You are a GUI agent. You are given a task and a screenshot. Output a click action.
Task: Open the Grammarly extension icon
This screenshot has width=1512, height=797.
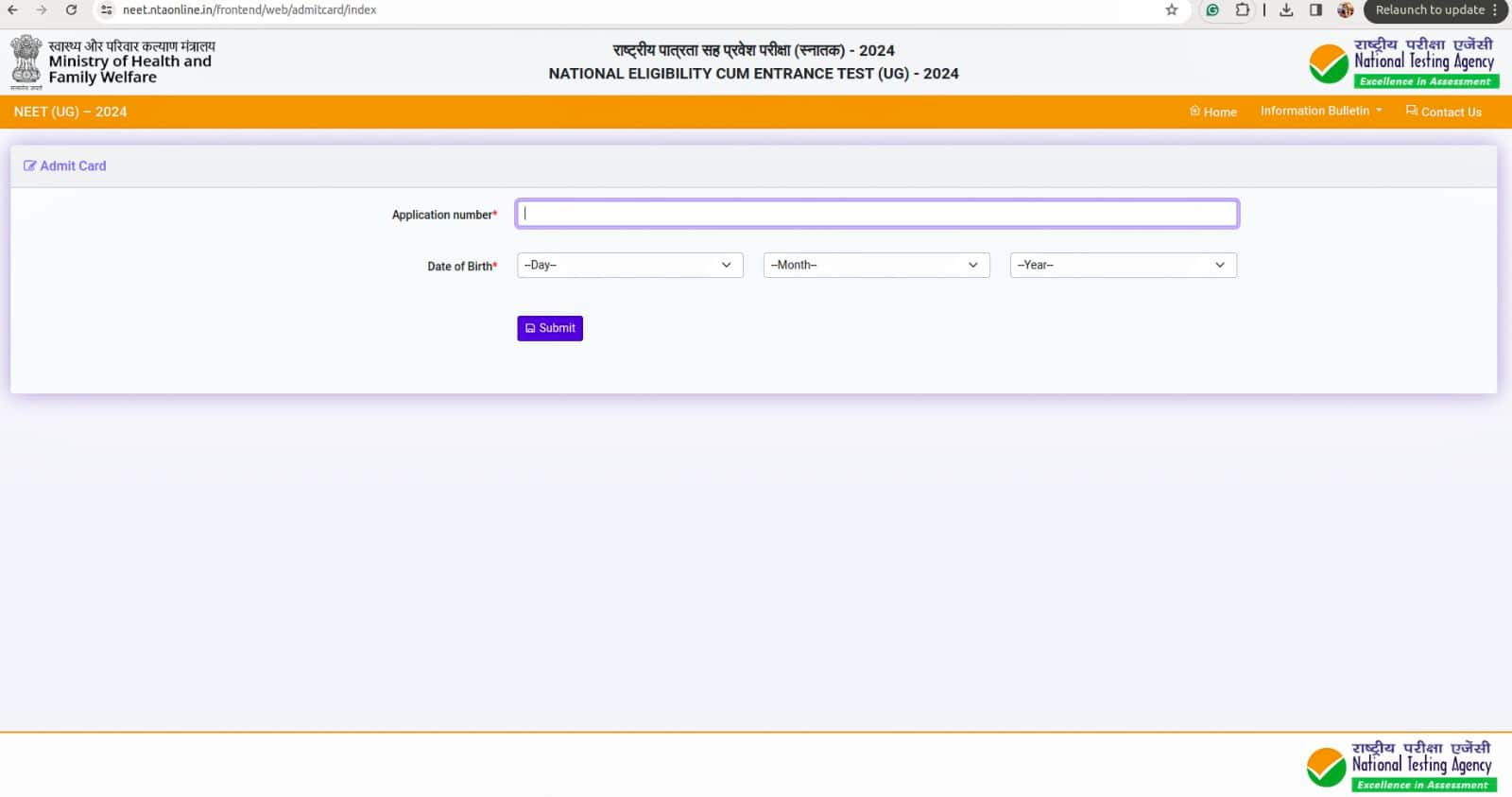click(1212, 9)
